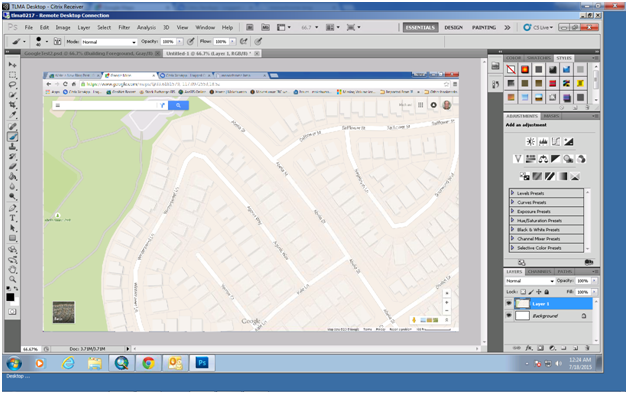Select the Path Selection tool
This screenshot has width=628, height=394.
12,228
